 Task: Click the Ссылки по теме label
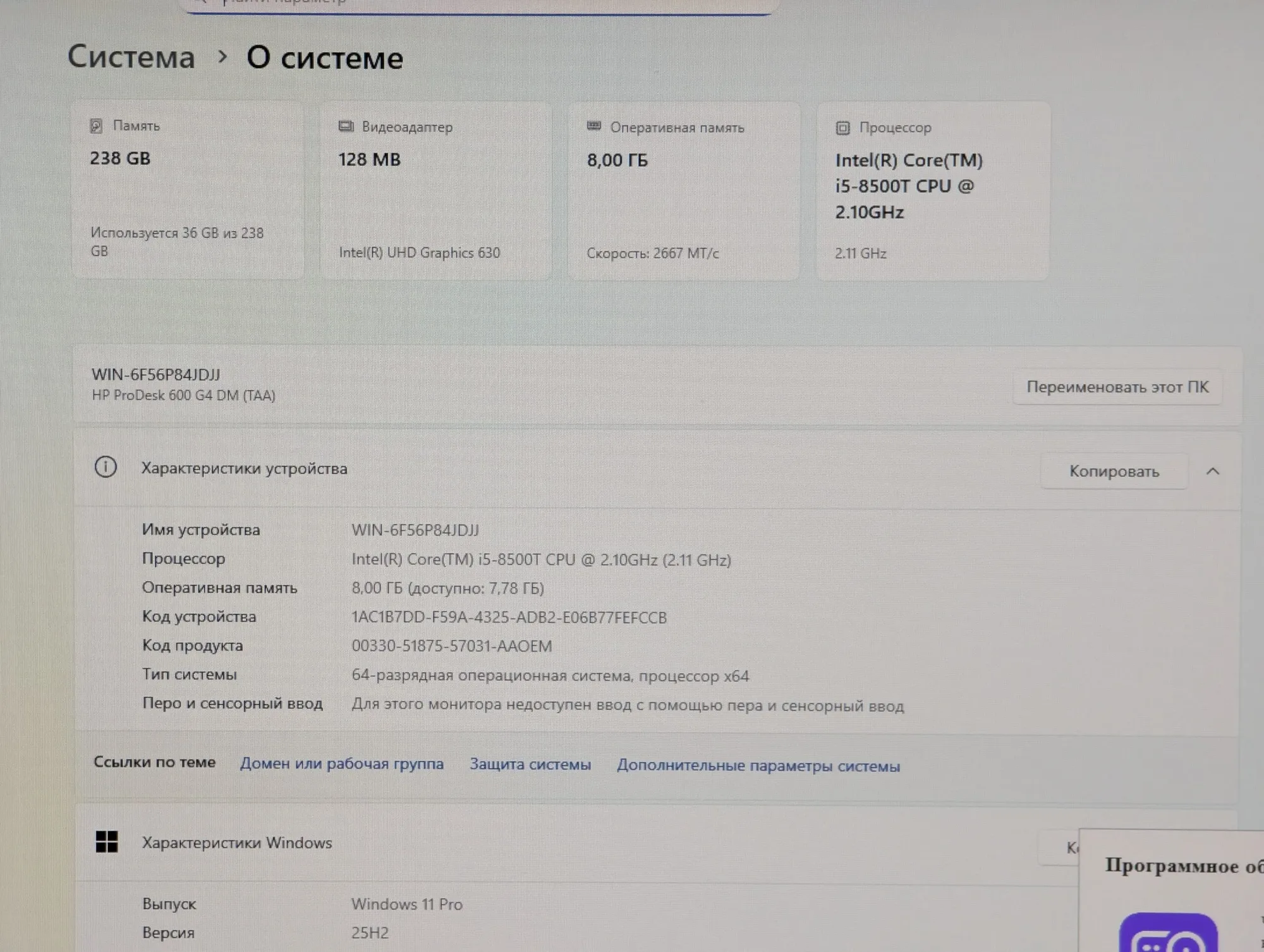click(x=154, y=762)
